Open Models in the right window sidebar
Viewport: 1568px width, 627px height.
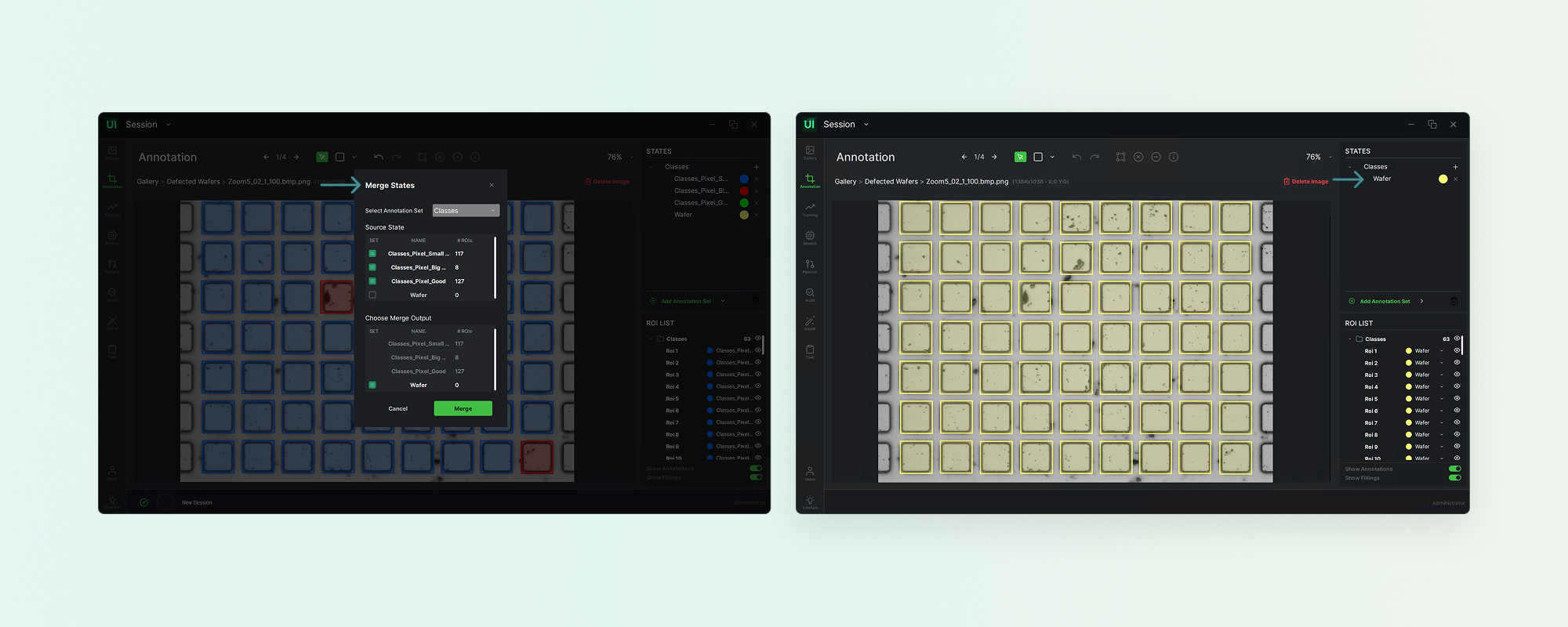coord(810,237)
